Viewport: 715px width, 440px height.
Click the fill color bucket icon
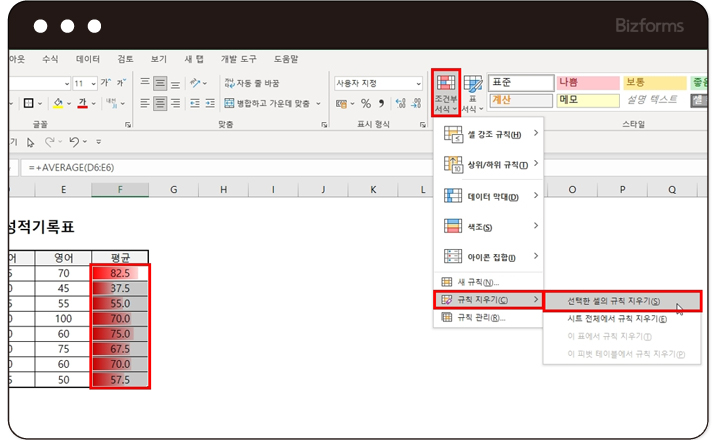[x=58, y=104]
